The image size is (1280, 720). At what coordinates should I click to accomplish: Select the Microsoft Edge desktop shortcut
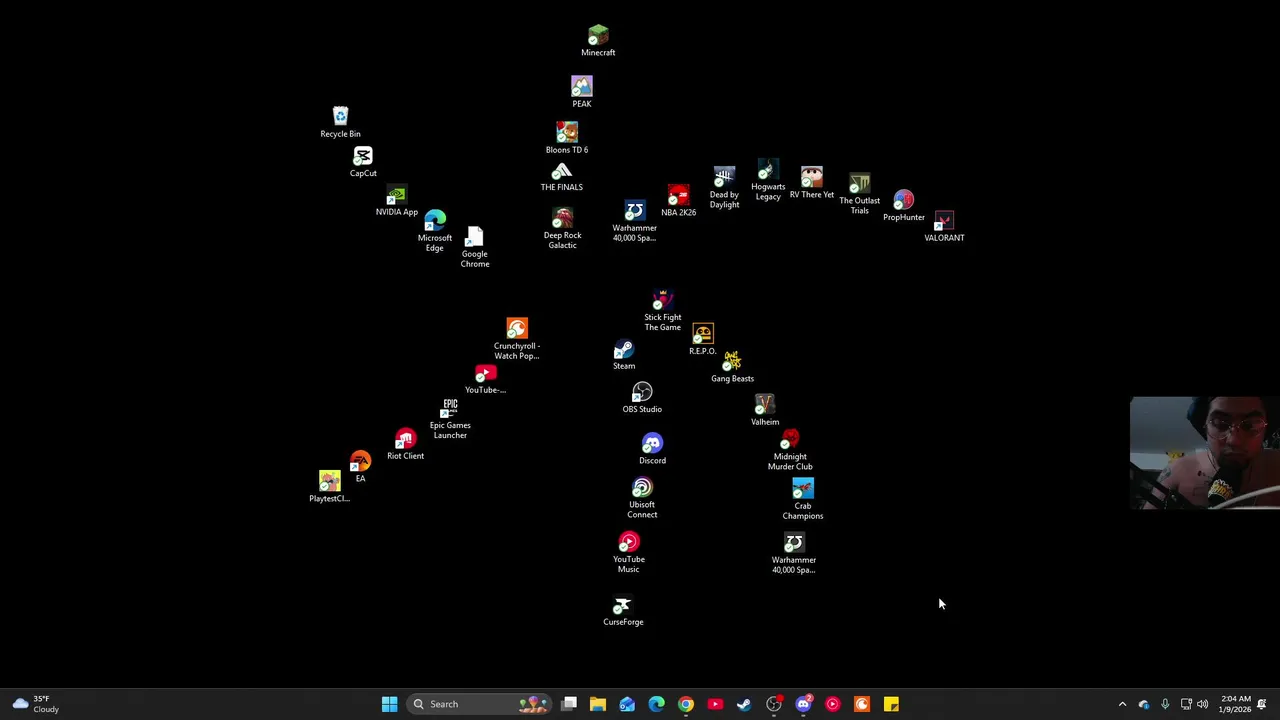click(x=435, y=231)
